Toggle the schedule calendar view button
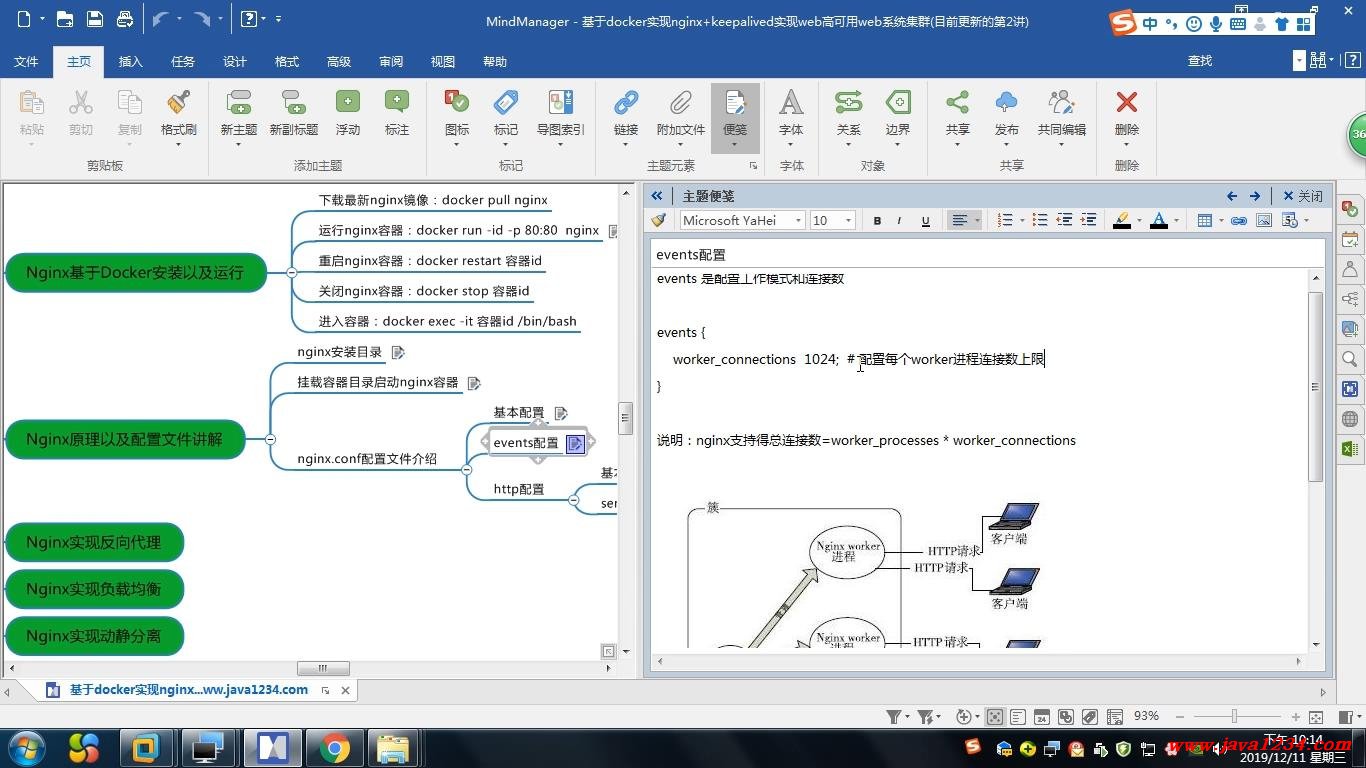This screenshot has width=1366, height=768. tap(1041, 717)
